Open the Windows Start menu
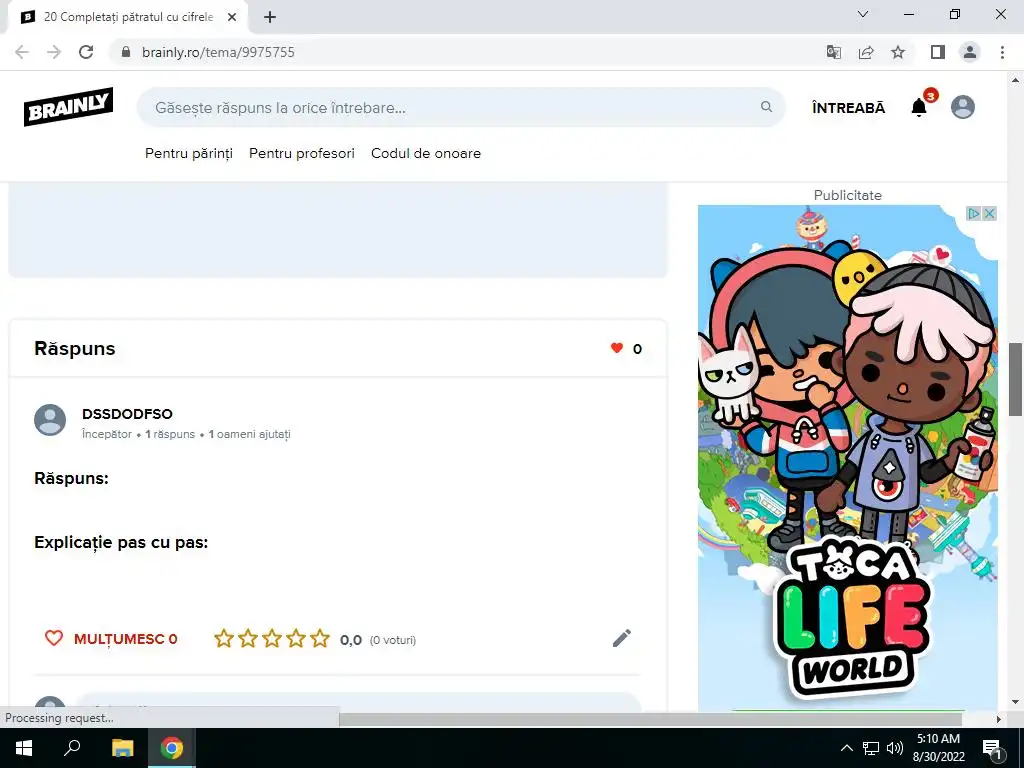Viewport: 1024px width, 768px height. [24, 748]
